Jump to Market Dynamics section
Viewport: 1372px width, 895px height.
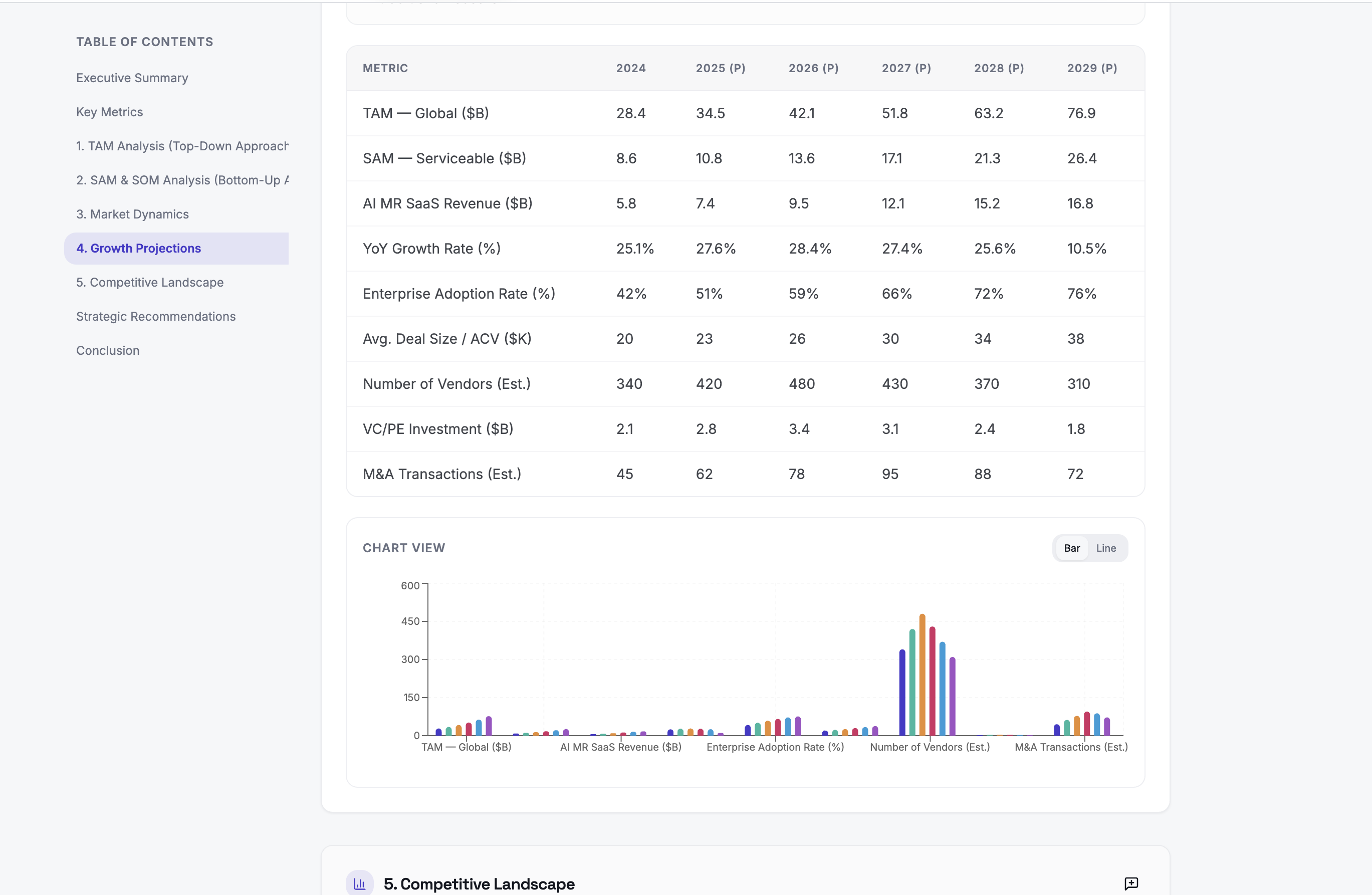click(x=132, y=214)
